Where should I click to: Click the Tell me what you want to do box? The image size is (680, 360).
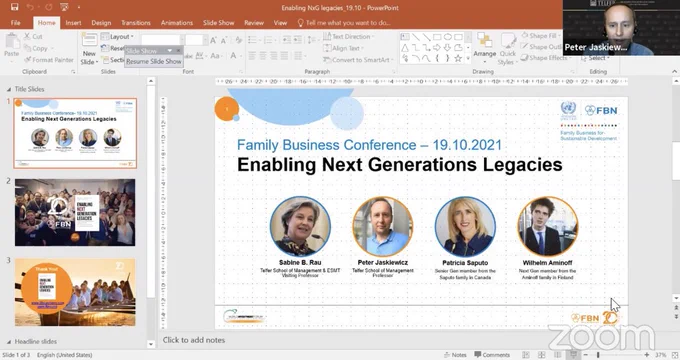pos(344,23)
